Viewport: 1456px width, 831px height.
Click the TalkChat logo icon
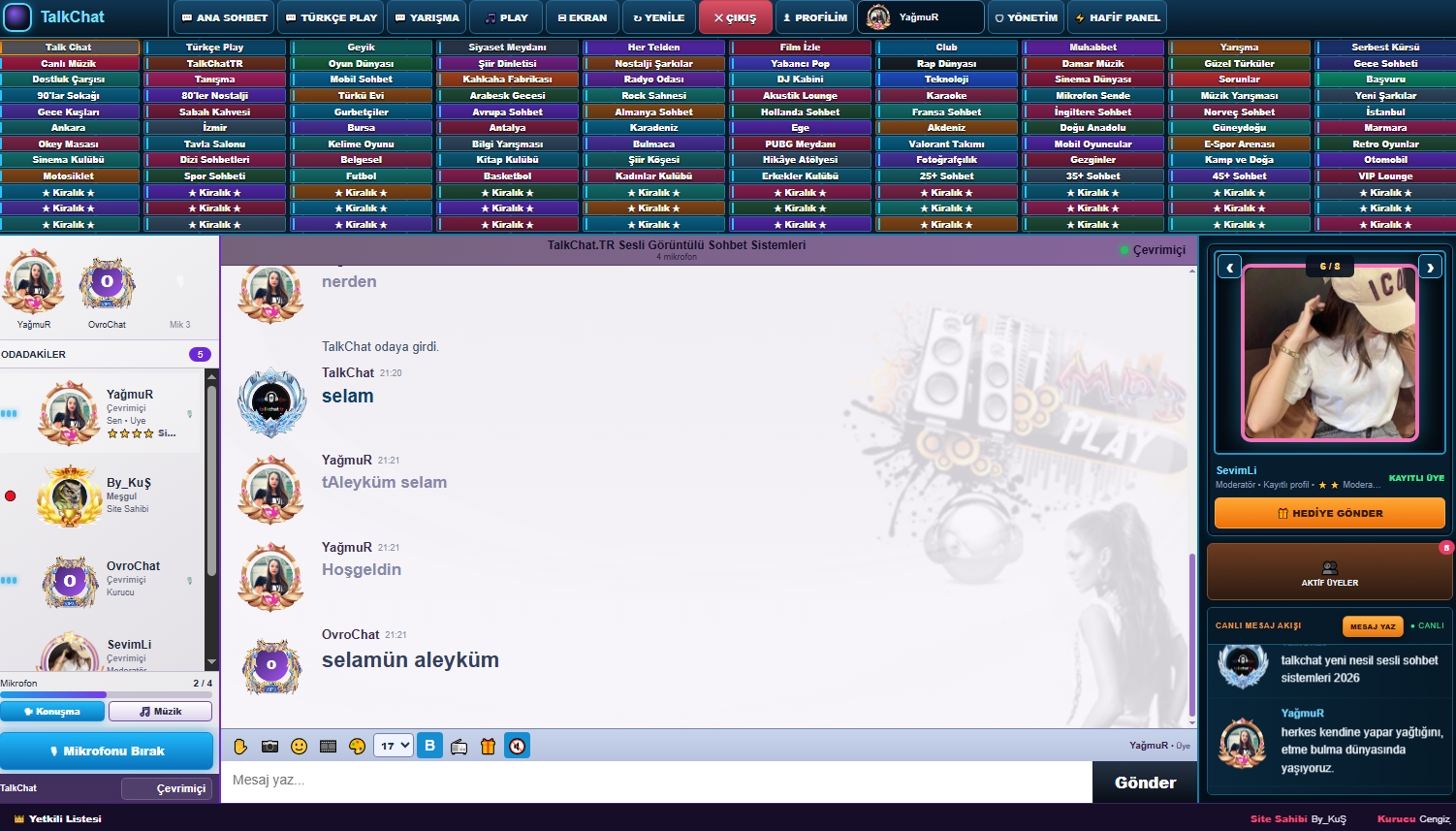[18, 17]
